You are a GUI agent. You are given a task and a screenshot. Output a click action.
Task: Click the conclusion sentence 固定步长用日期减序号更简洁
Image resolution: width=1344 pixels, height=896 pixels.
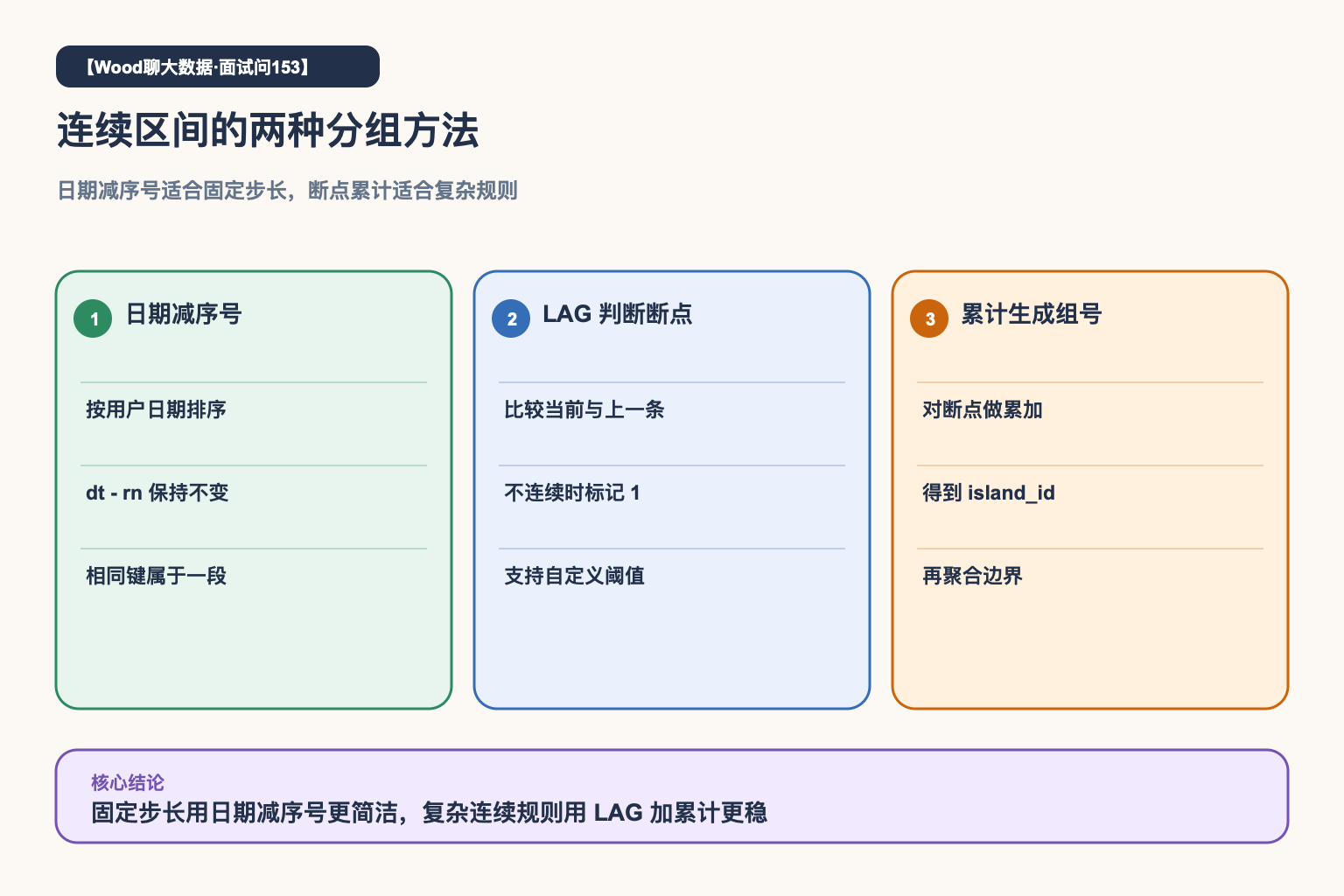tap(246, 813)
